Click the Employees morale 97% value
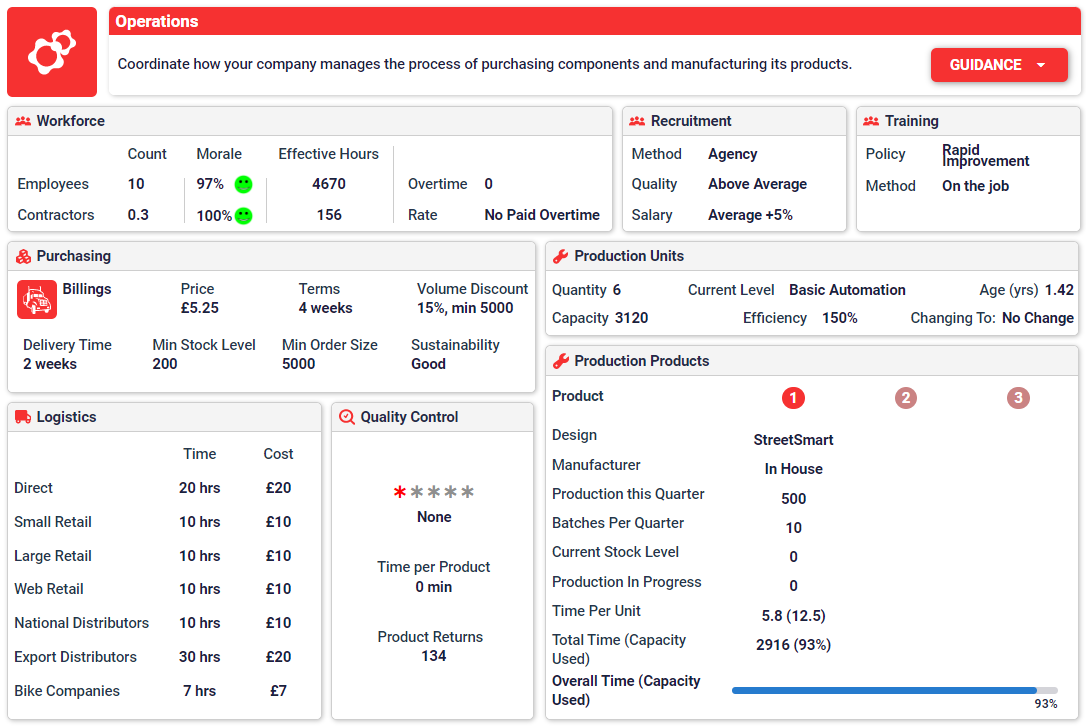 click(210, 184)
